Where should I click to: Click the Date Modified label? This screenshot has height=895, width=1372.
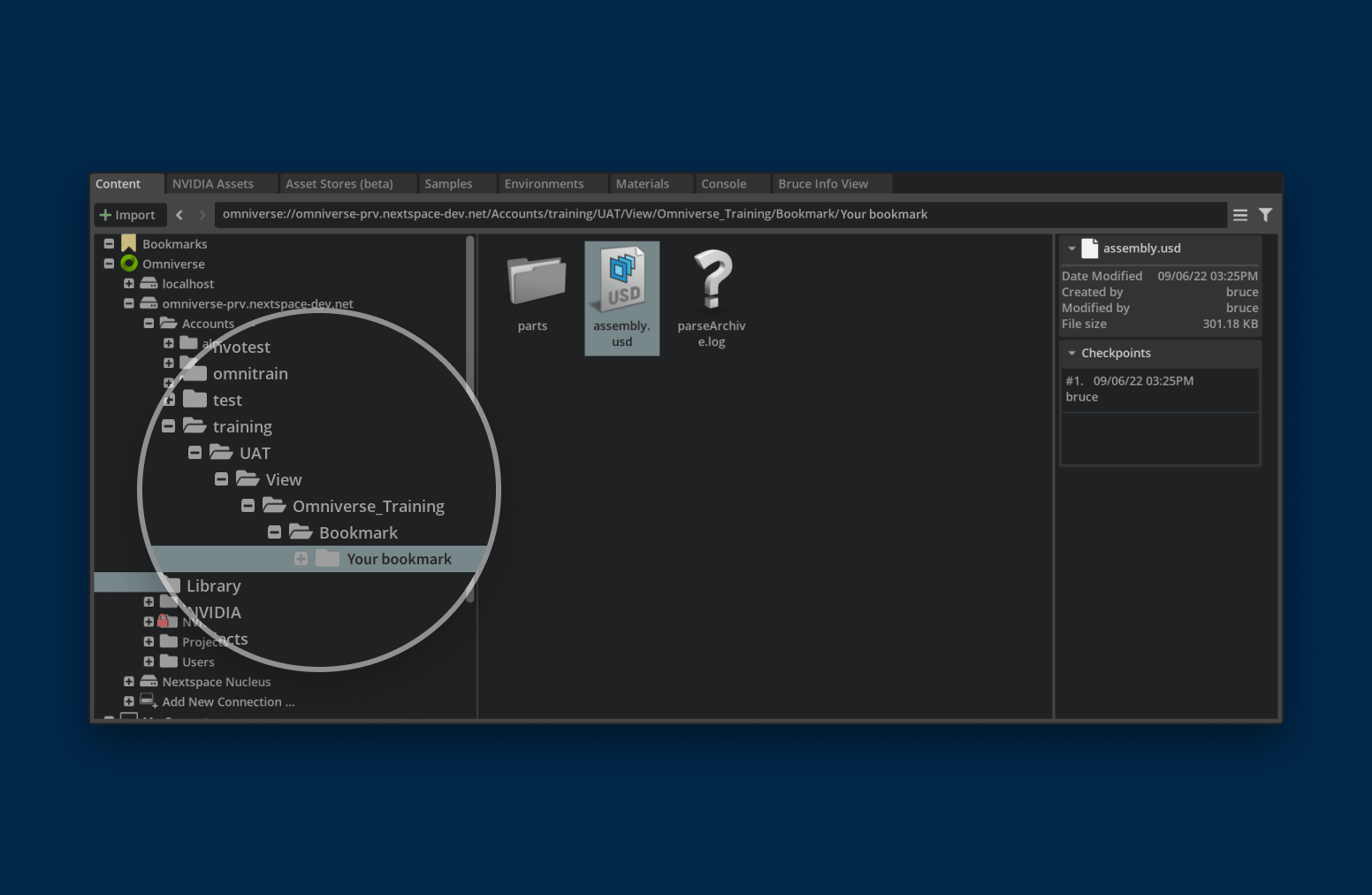[1101, 276]
